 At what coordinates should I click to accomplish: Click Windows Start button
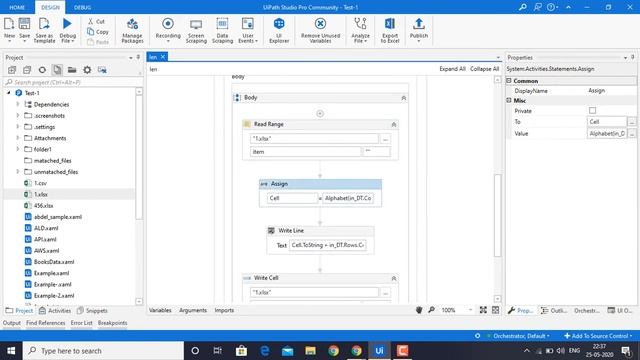(11, 351)
